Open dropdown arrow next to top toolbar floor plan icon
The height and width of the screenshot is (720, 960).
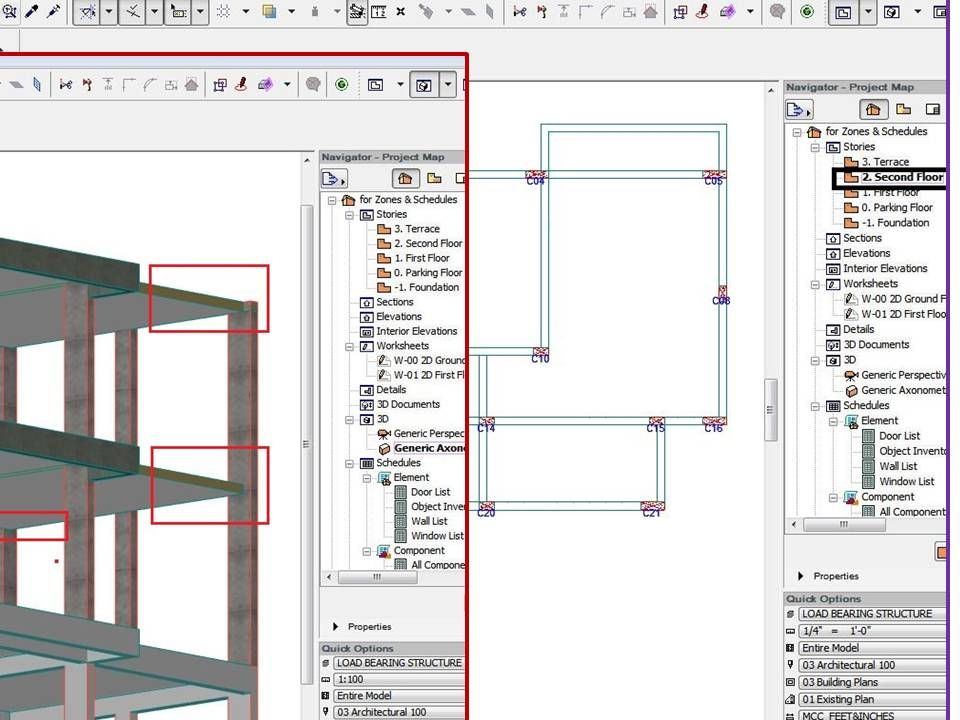[x=868, y=12]
